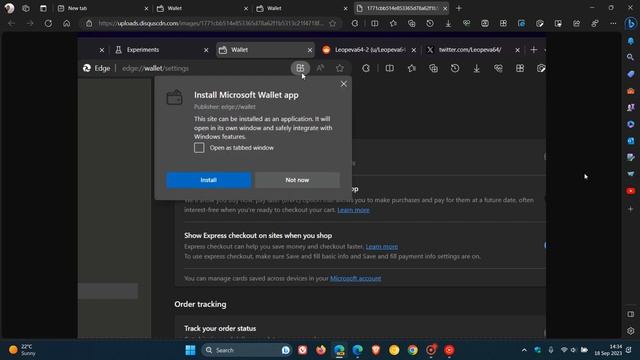
Task: Open Collections in outer toolbar
Action: pos(411,23)
